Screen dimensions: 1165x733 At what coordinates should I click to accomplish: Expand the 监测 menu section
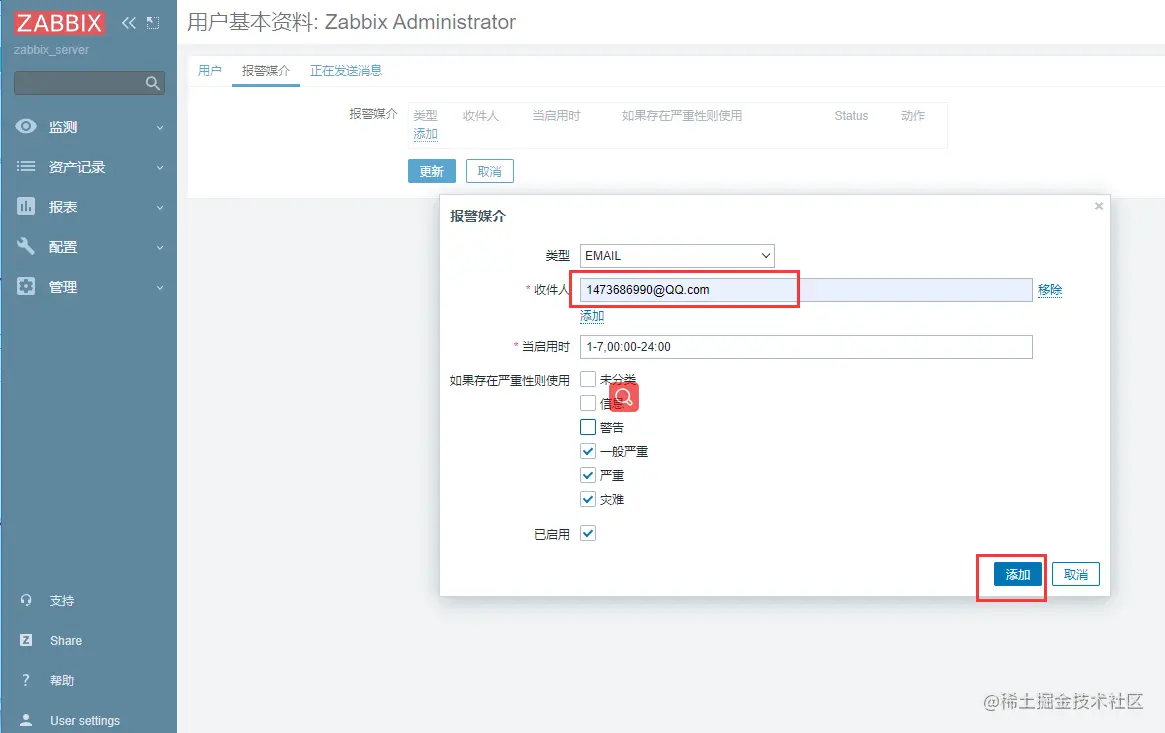pyautogui.click(x=88, y=127)
